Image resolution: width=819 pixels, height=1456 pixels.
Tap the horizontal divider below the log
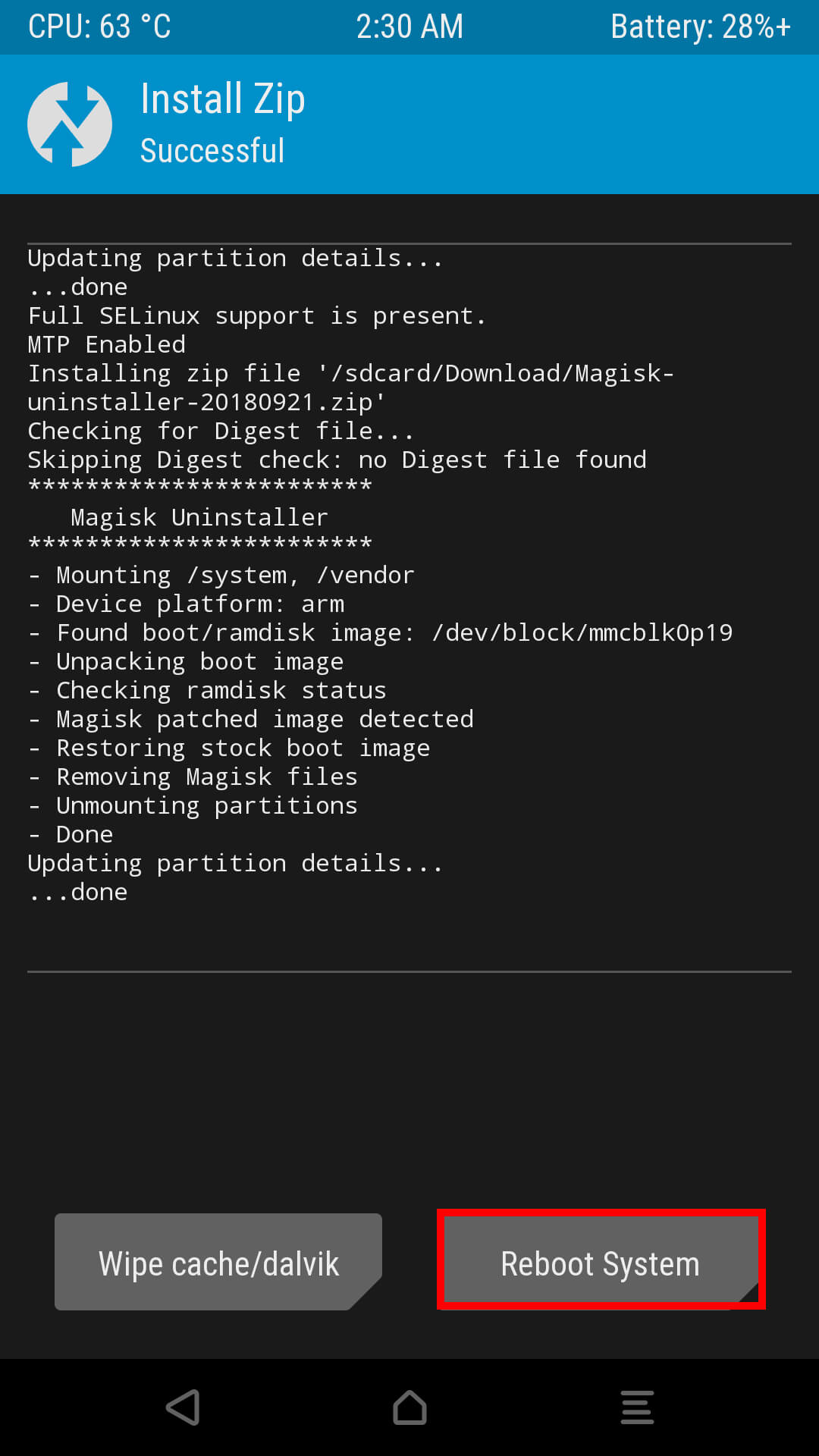point(409,971)
